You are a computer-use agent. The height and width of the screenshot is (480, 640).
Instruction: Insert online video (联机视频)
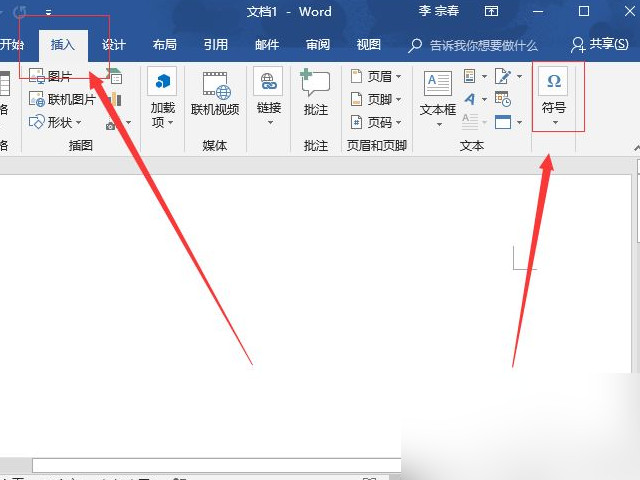click(x=215, y=94)
